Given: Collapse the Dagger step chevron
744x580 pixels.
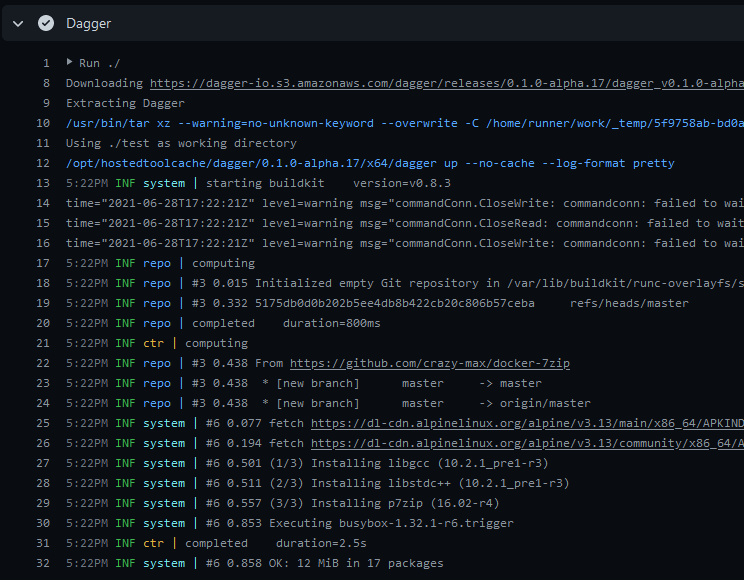Looking at the screenshot, I should click(18, 23).
